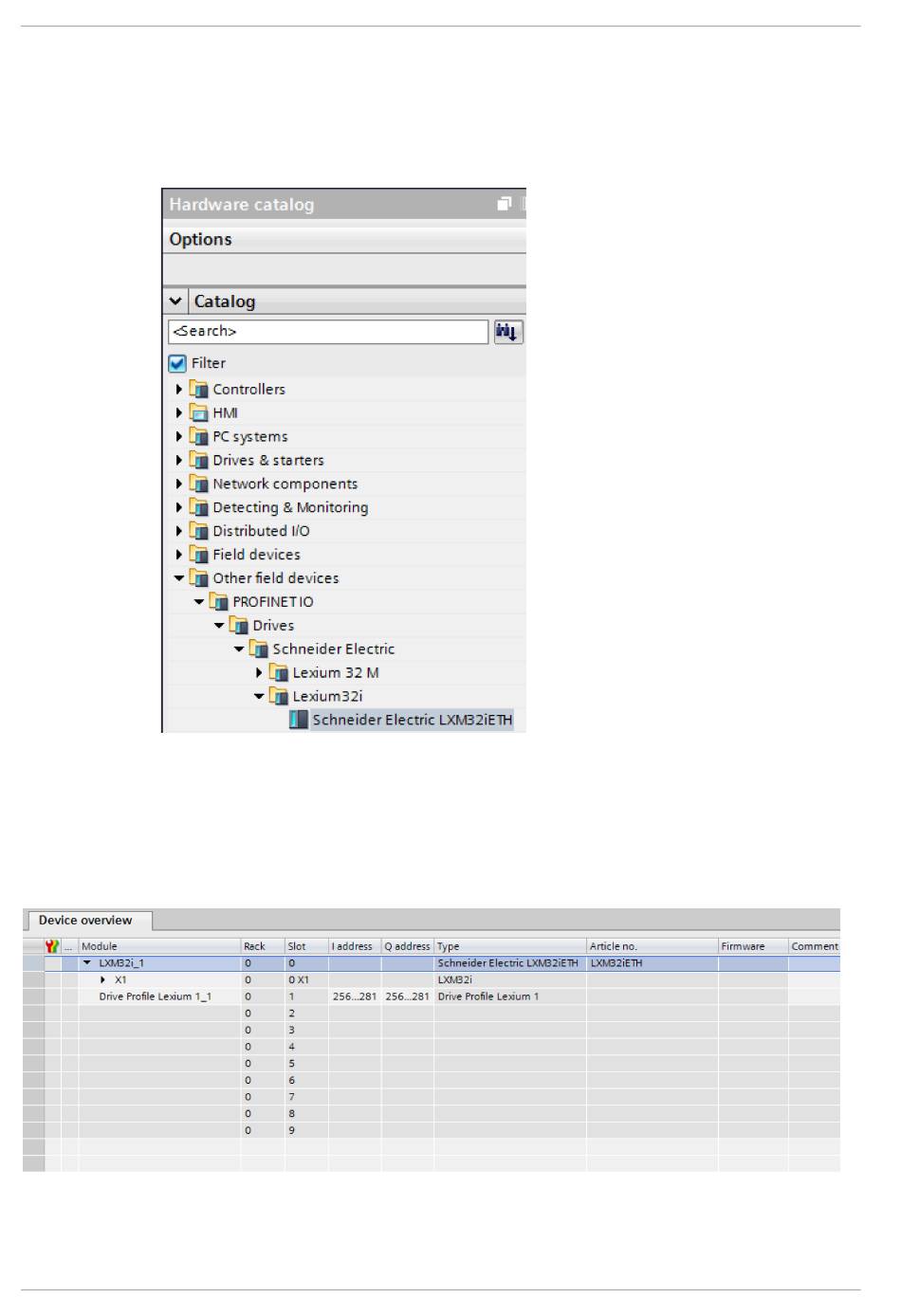This screenshot has width=901, height=1316.
Task: Click the search direction icon beside Search field
Action: tap(508, 332)
